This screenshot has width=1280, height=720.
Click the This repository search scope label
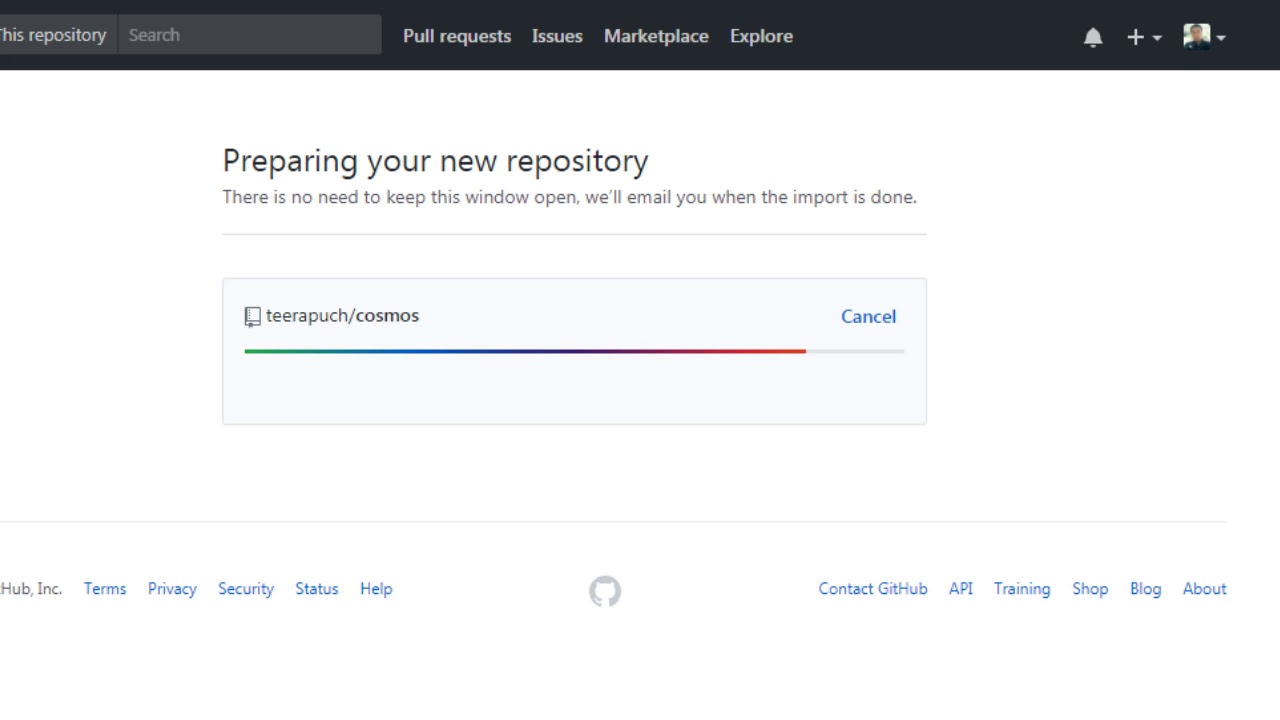pyautogui.click(x=53, y=35)
